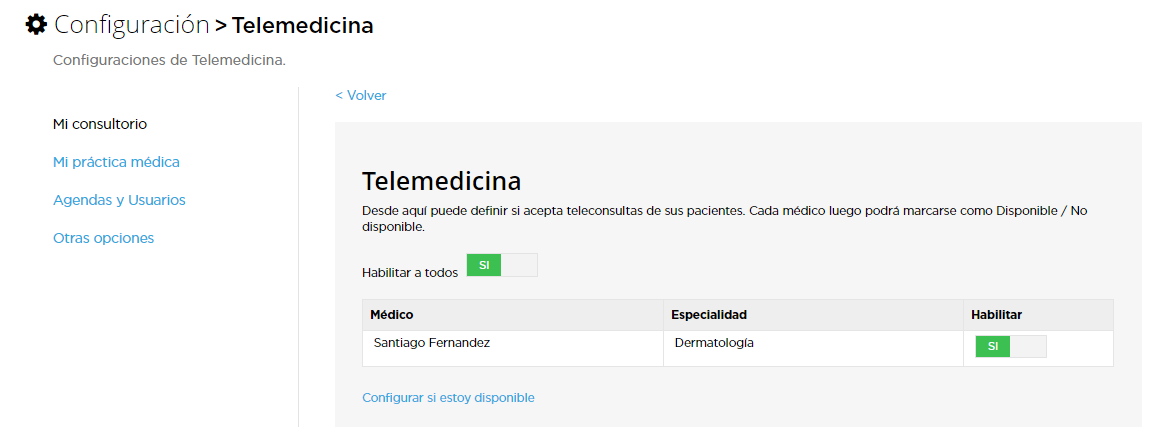Viewport: 1151px width, 427px height.
Task: Toggle the Habilitar a todos switch
Action: (x=502, y=265)
